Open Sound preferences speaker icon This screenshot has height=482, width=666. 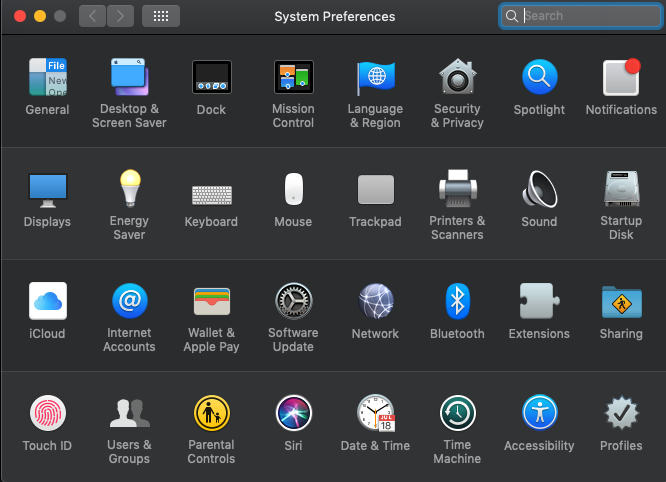click(539, 189)
